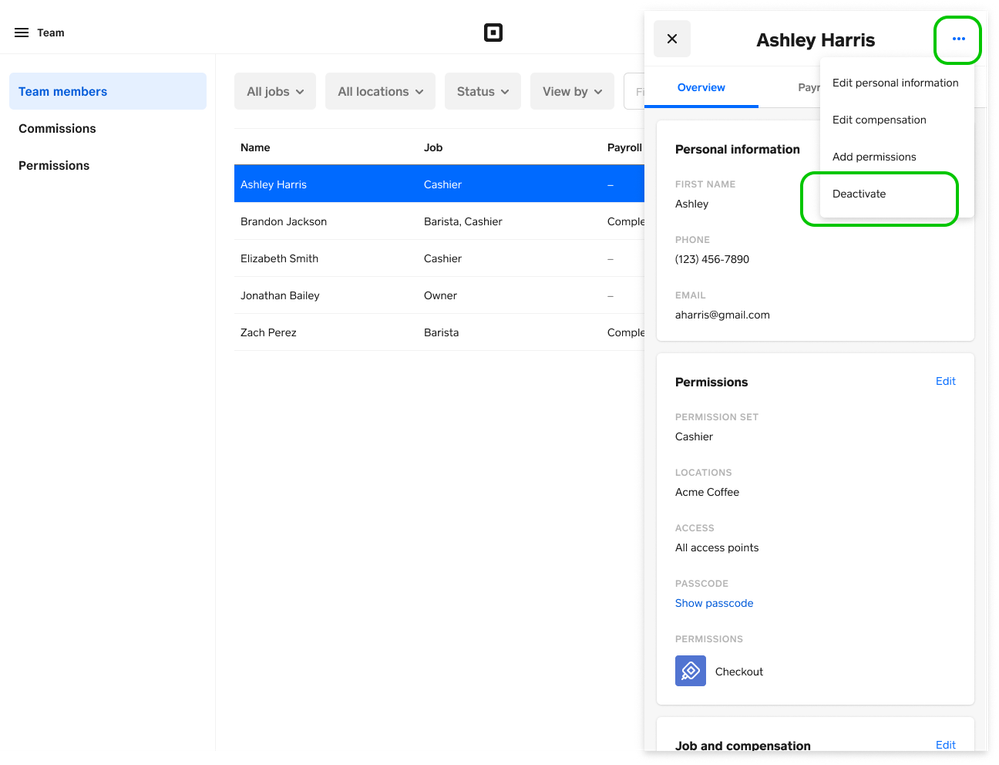Viewport: 999px width, 765px height.
Task: Select Deactivate from the menu
Action: click(x=859, y=194)
